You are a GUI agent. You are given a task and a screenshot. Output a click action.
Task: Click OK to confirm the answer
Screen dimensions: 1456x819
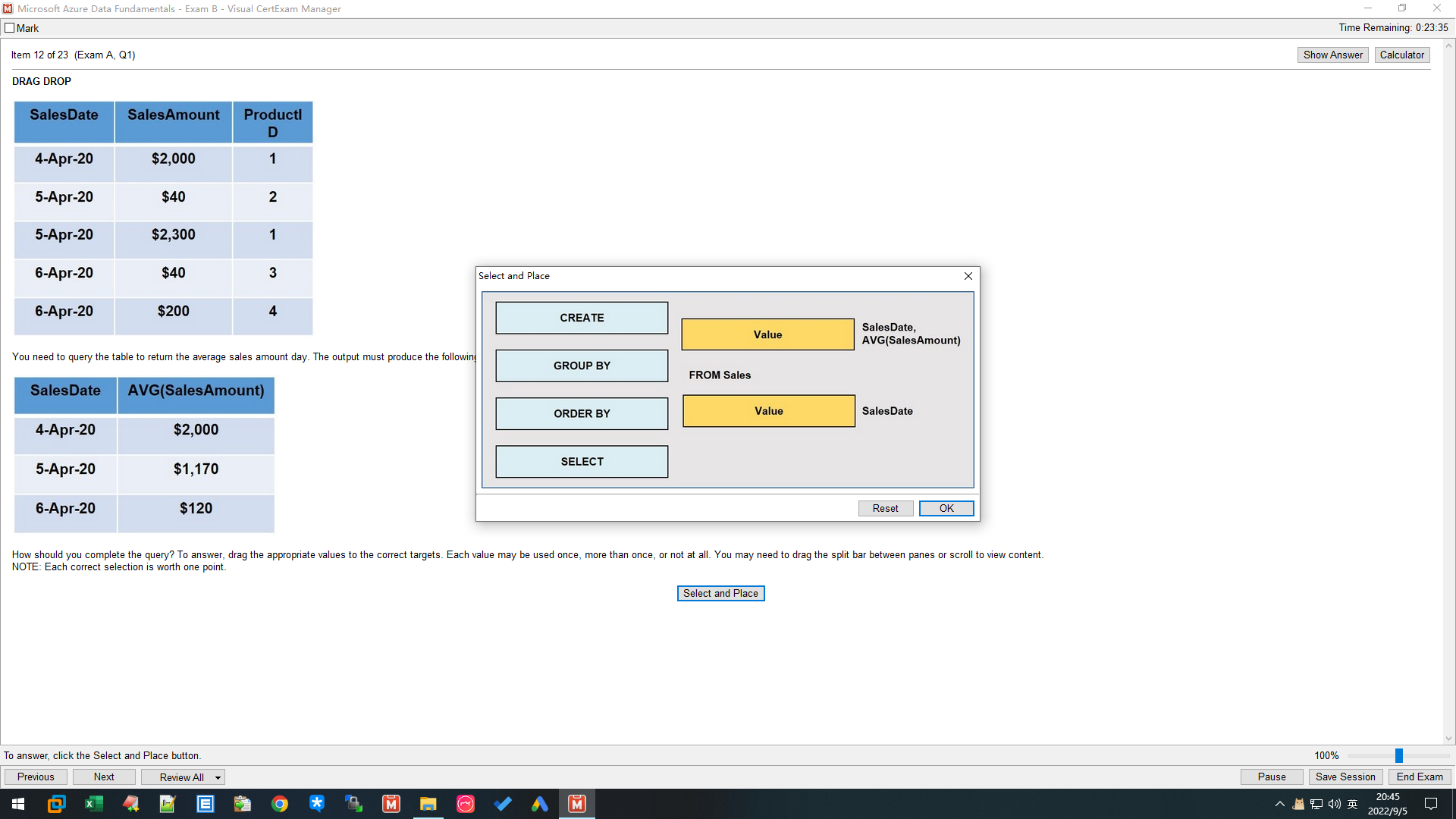pyautogui.click(x=944, y=508)
